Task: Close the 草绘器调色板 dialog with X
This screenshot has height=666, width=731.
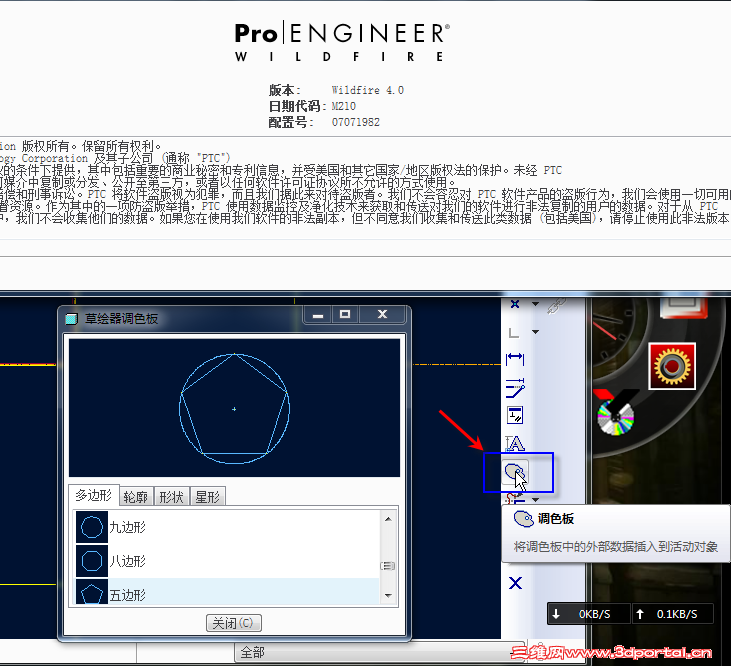Action: tap(382, 315)
